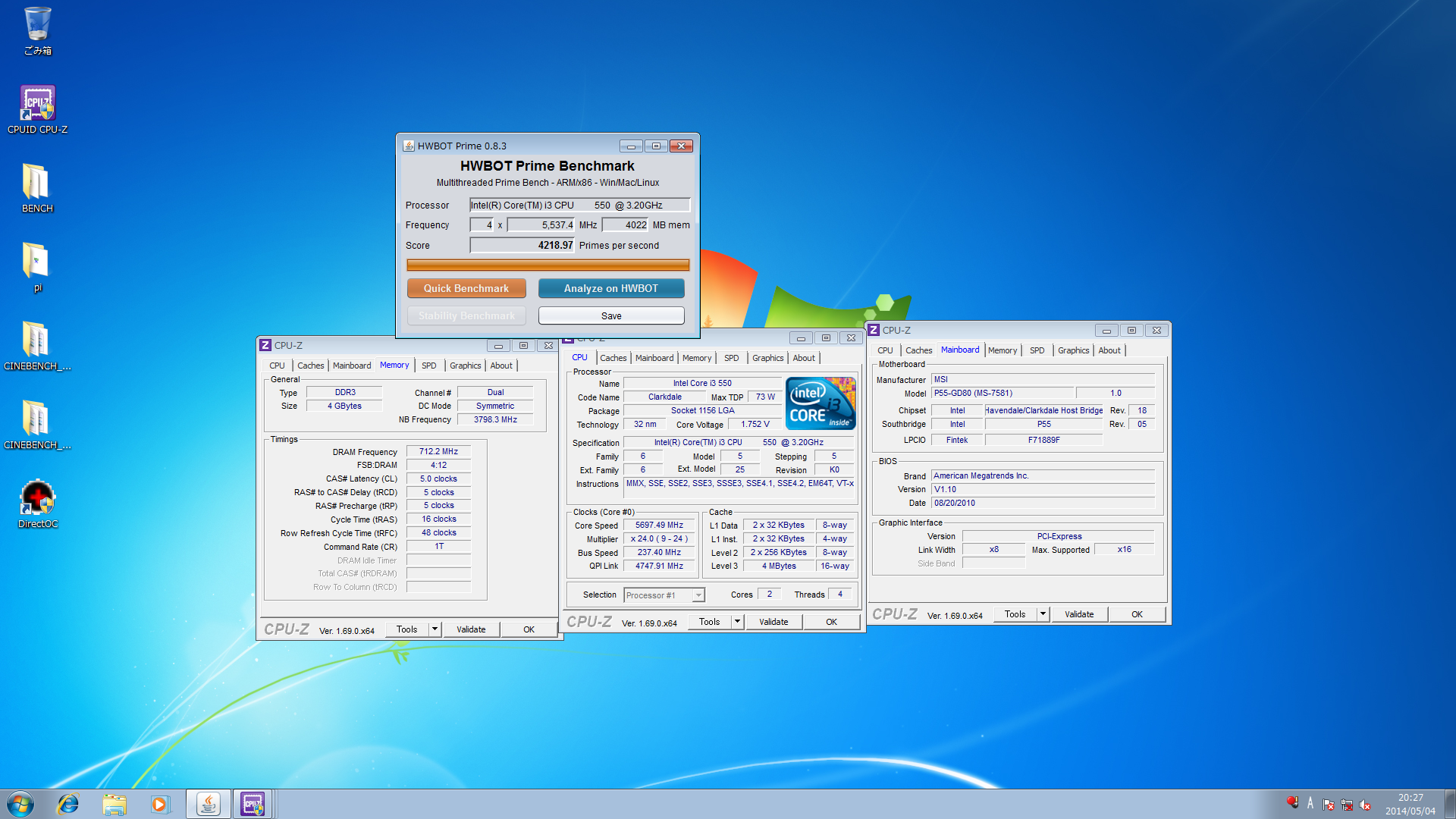Click the CPU-Z Memory window title icon
This screenshot has width=1456, height=819.
(x=265, y=345)
